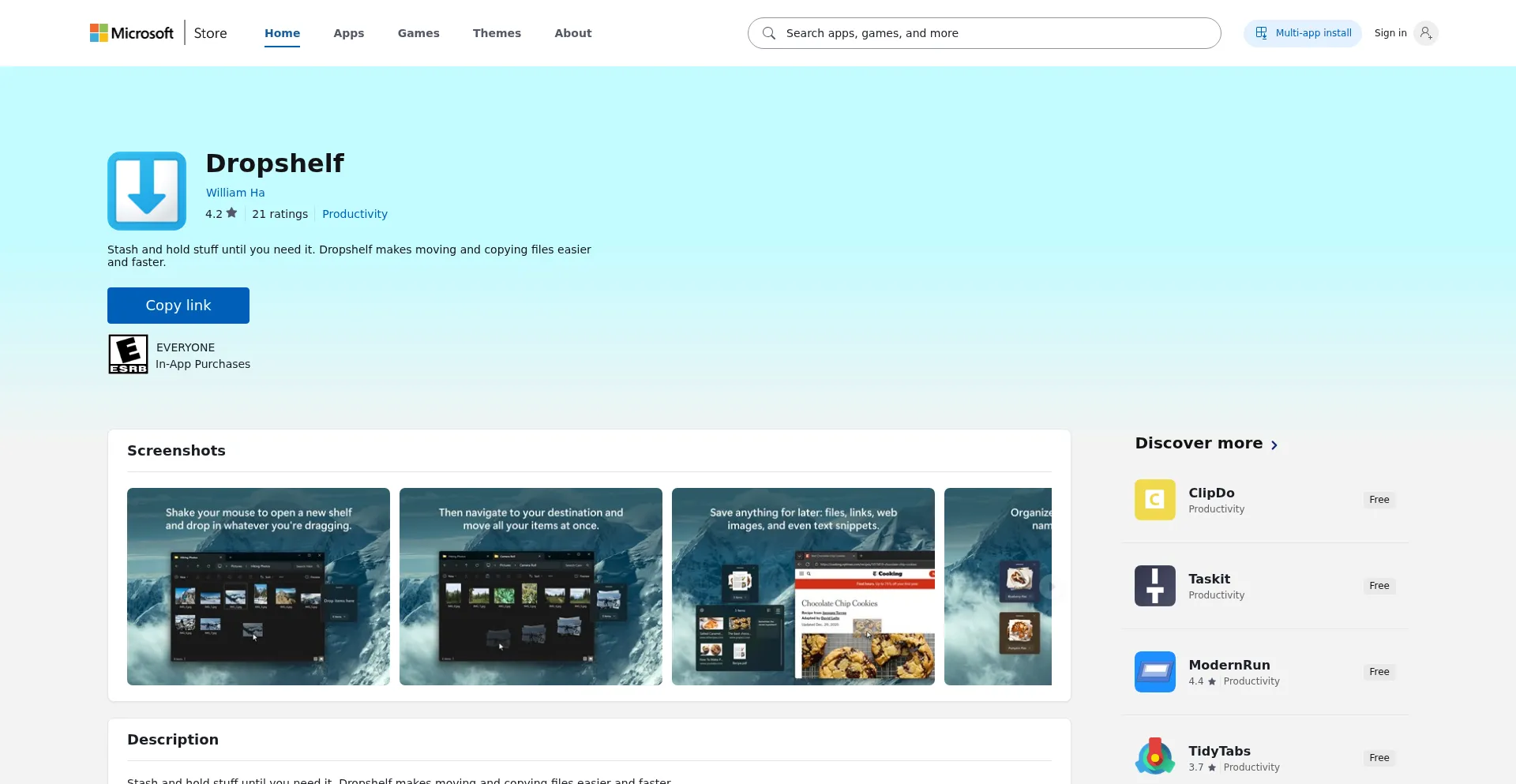Focus the search apps and games field

point(984,33)
